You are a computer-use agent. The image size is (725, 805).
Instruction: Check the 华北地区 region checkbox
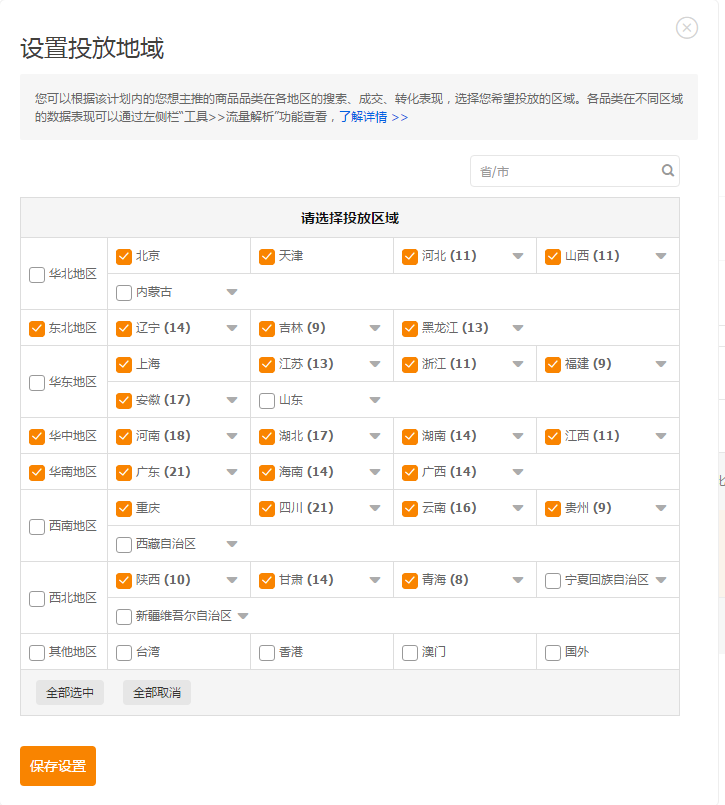(x=37, y=275)
